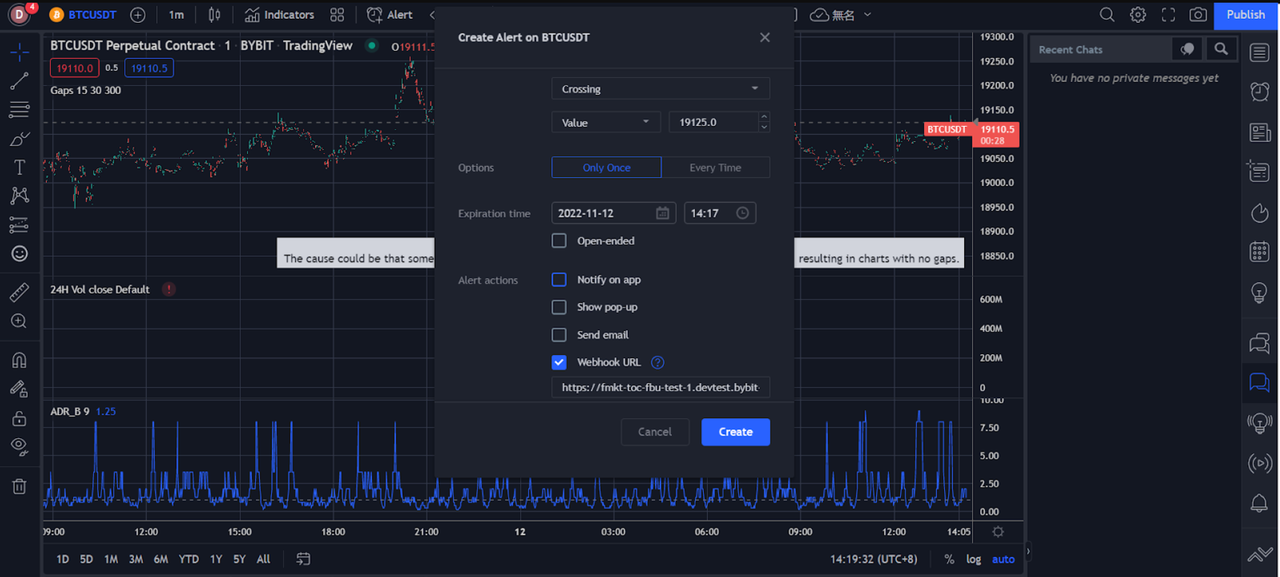Expand the Crossing condition dropdown
Screen dimensions: 1280x577
pos(660,89)
